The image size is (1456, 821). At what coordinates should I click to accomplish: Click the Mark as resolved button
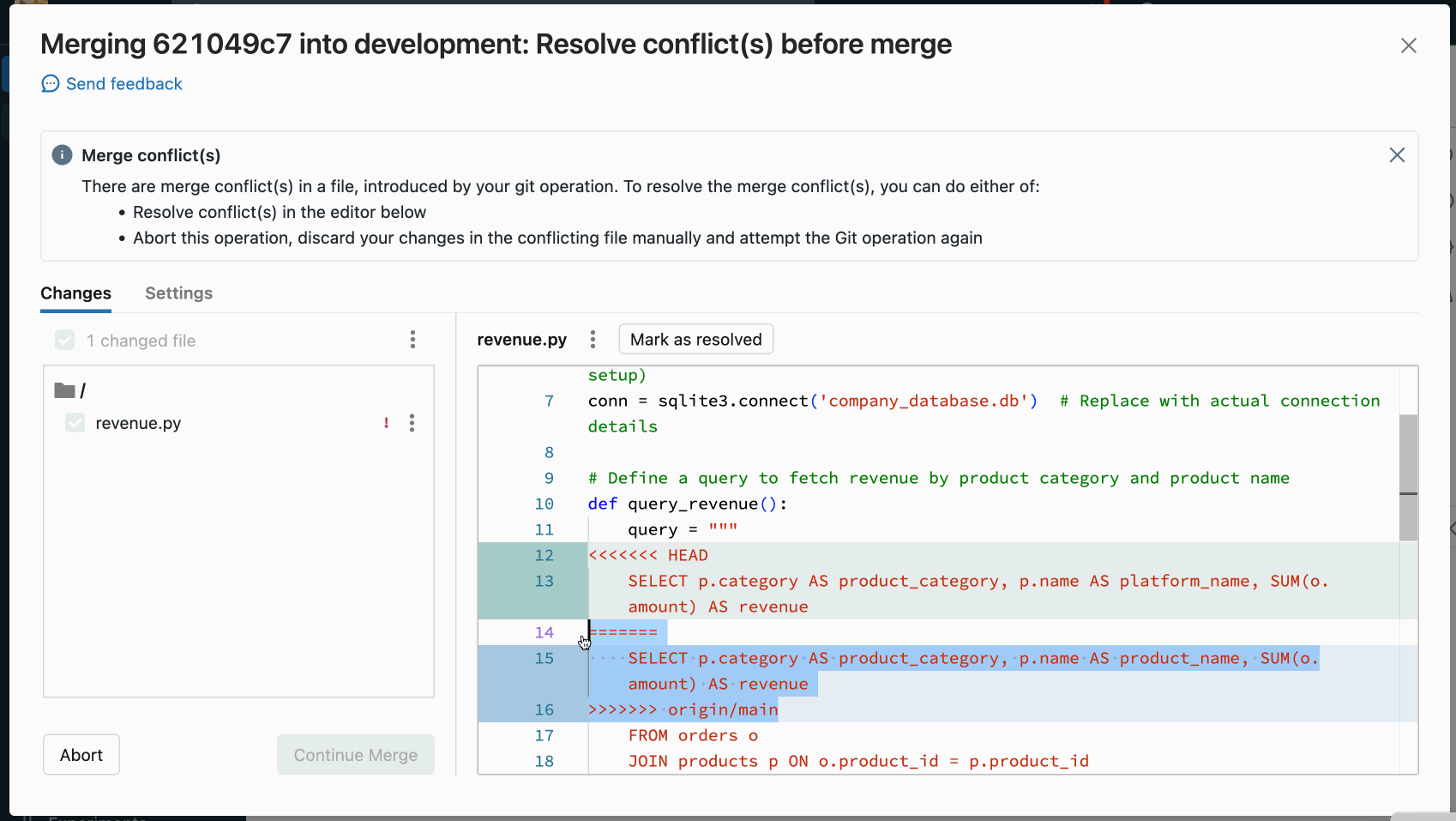pyautogui.click(x=695, y=339)
